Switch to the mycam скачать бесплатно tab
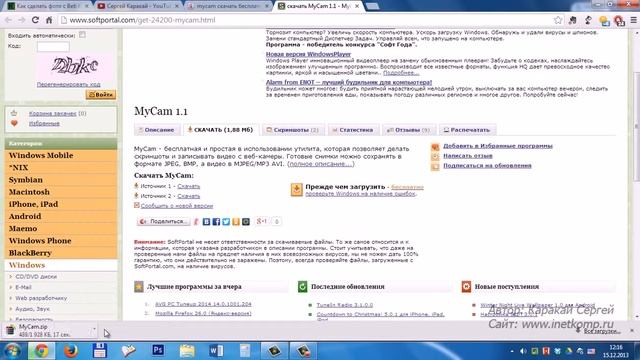Image resolution: width=640 pixels, height=360 pixels. pos(227,6)
